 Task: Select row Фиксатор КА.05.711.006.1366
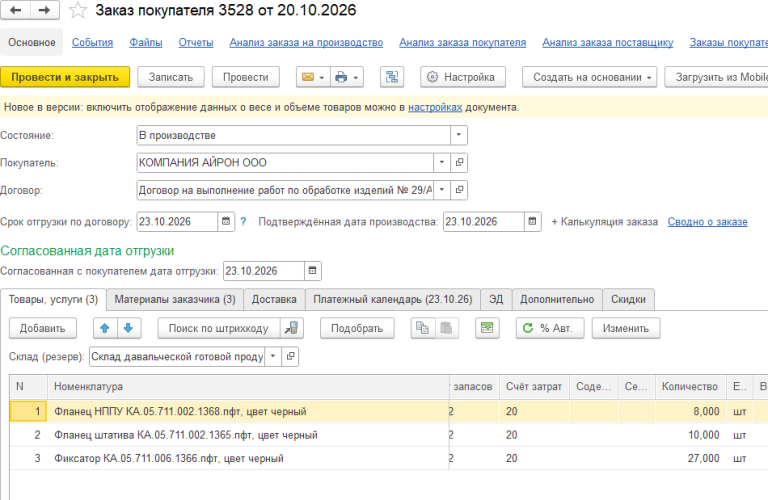click(x=389, y=458)
